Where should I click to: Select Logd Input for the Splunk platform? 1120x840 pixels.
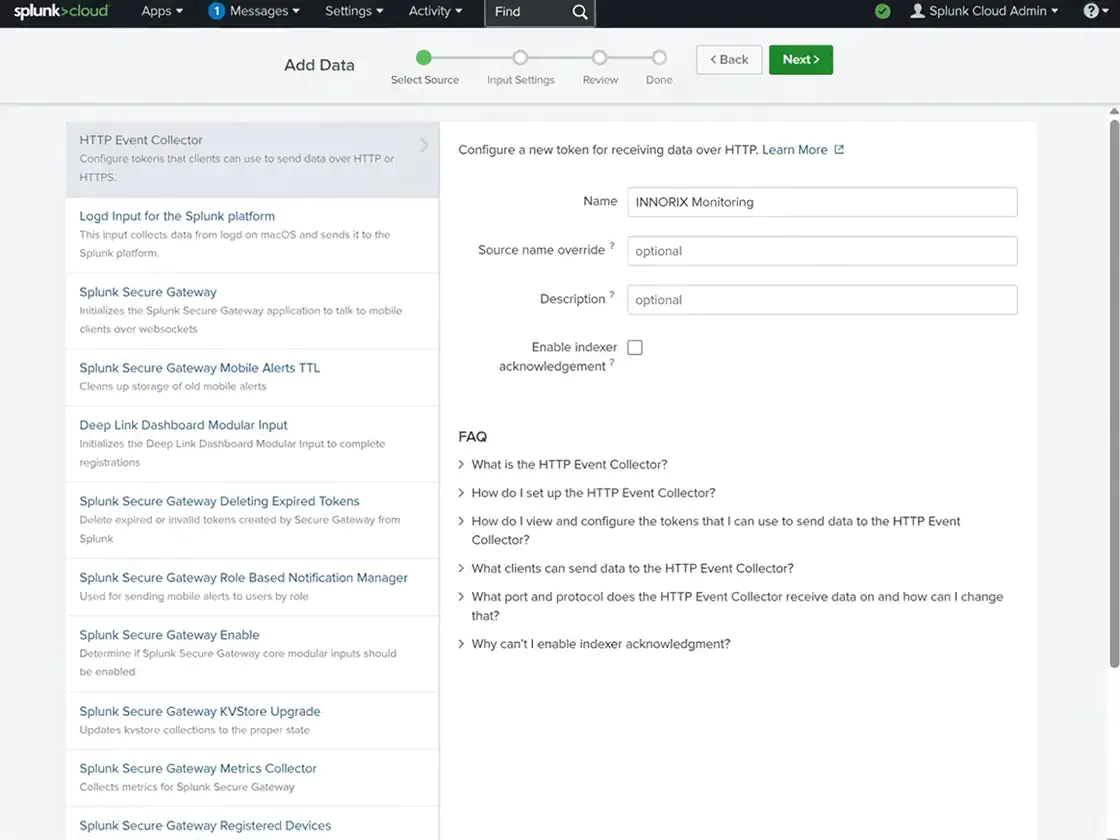pos(253,235)
